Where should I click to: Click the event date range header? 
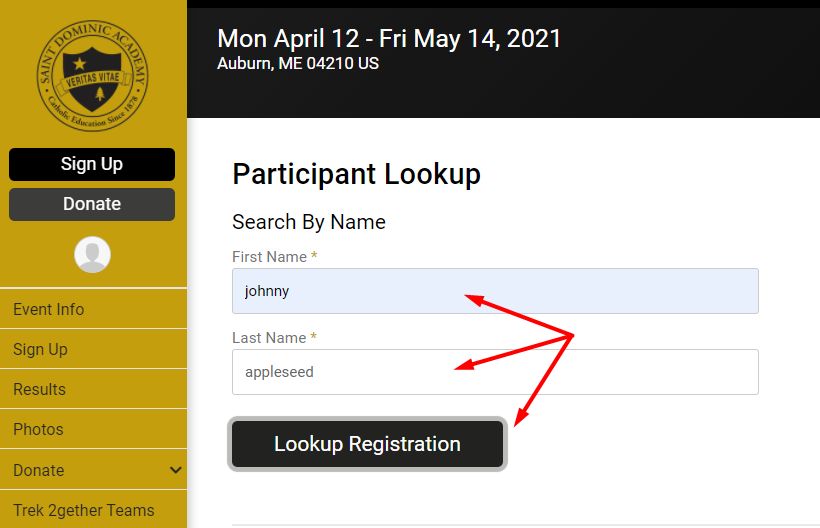(x=389, y=39)
